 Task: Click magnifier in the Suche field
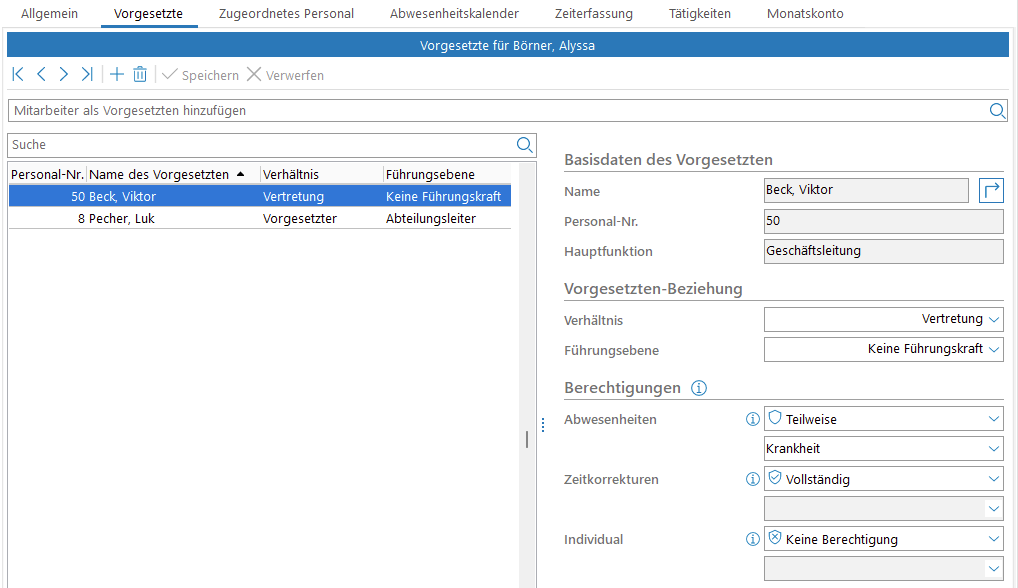525,145
